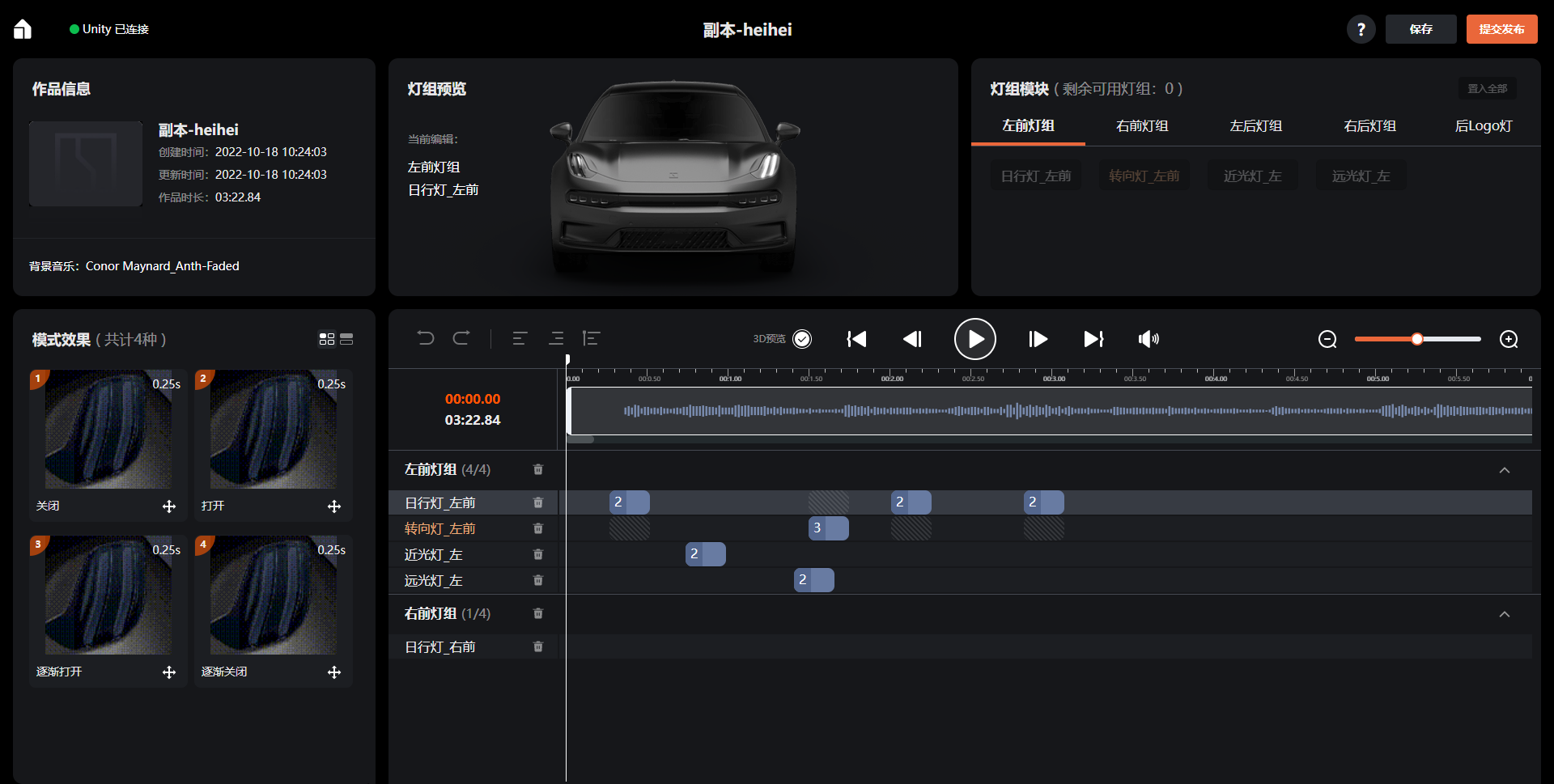
Task: Switch to the 左前灯组 tab
Action: [x=1028, y=125]
